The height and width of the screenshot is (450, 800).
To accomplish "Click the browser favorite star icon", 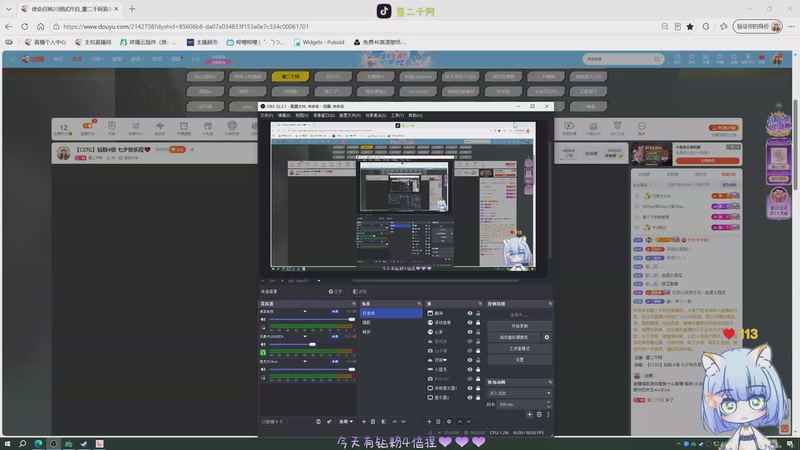I will (x=690, y=27).
